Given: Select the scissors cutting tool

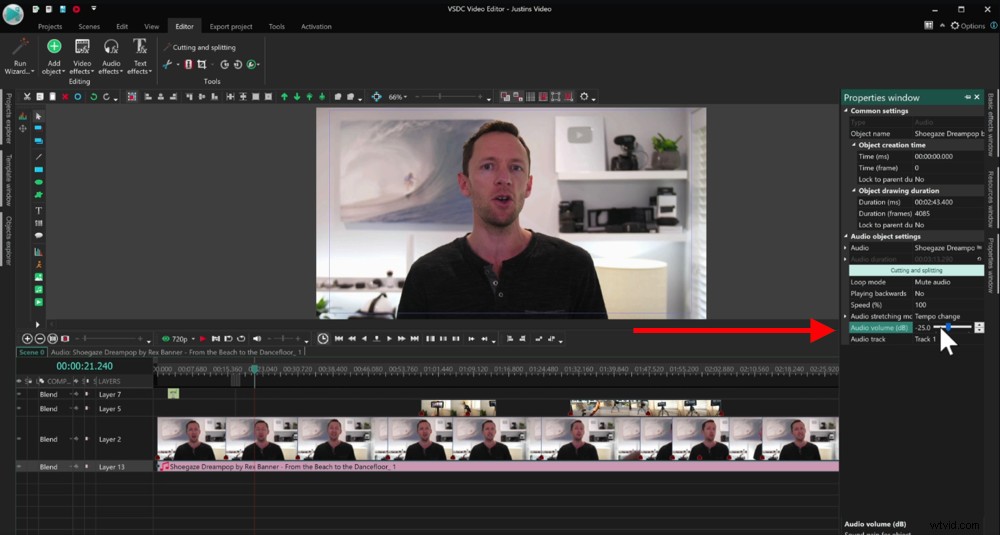Looking at the screenshot, I should [x=167, y=64].
